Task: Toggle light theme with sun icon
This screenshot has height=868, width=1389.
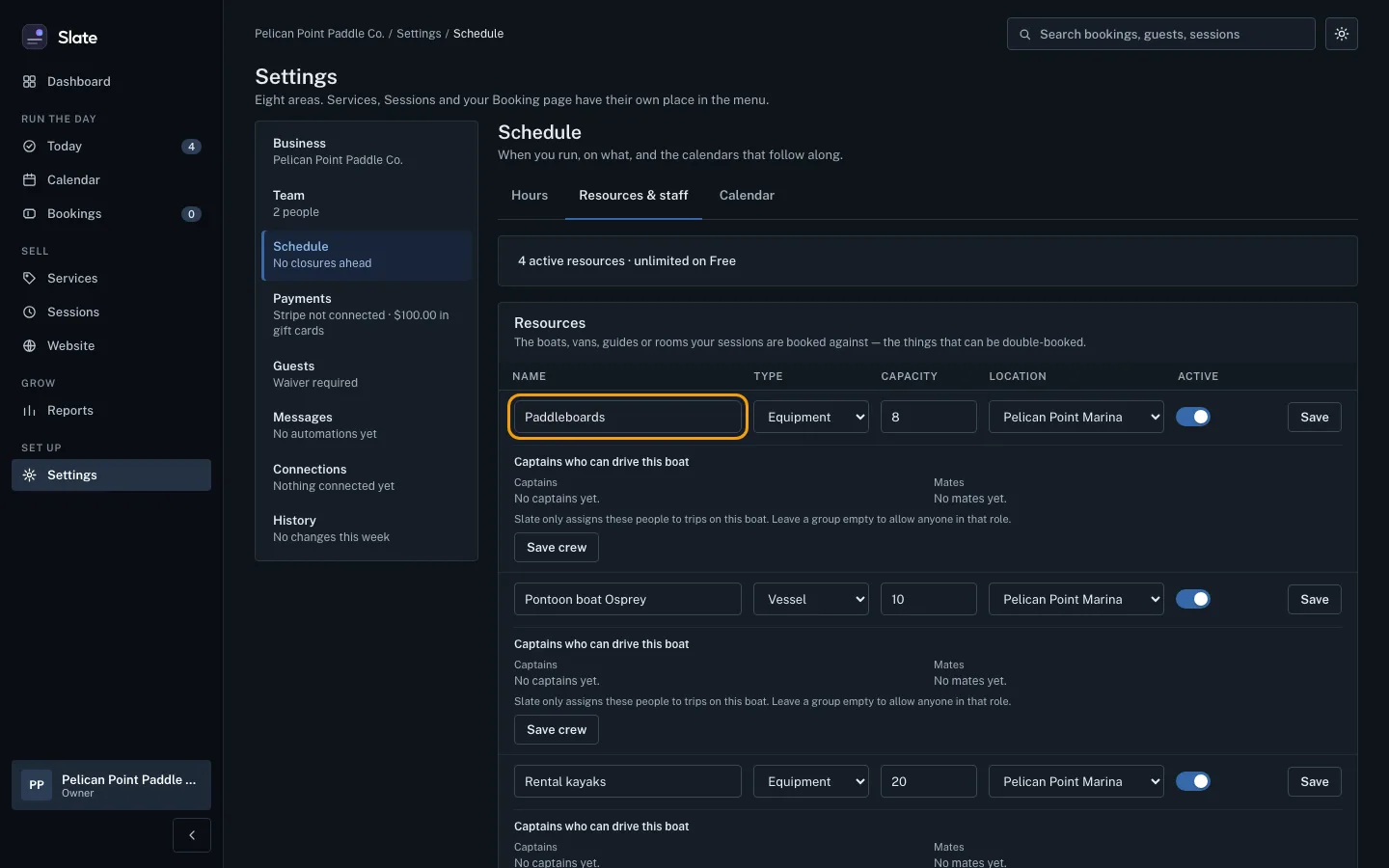Action: tap(1342, 34)
